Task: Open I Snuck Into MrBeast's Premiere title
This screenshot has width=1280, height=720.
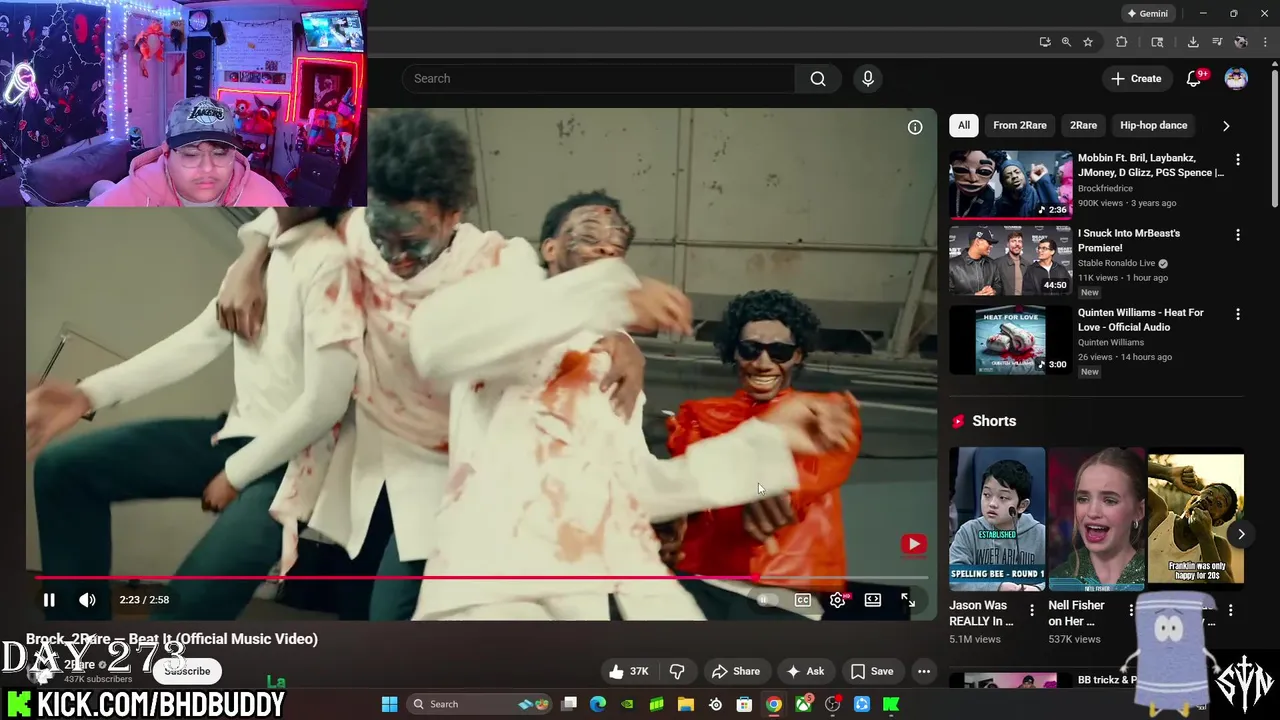Action: tap(1129, 240)
